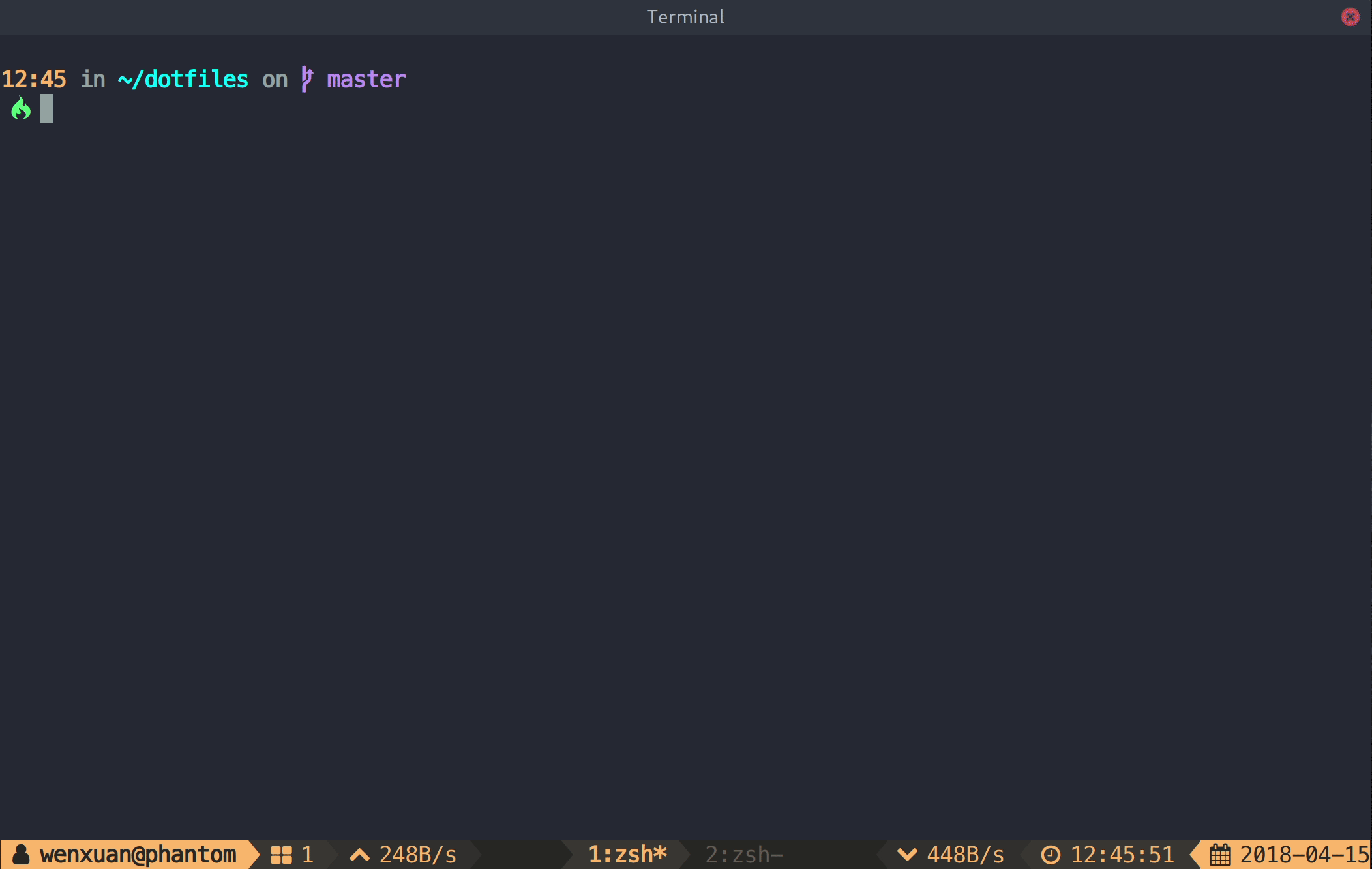Screen dimensions: 1372x869
Task: Click the green flame prompt symbol
Action: (20, 108)
